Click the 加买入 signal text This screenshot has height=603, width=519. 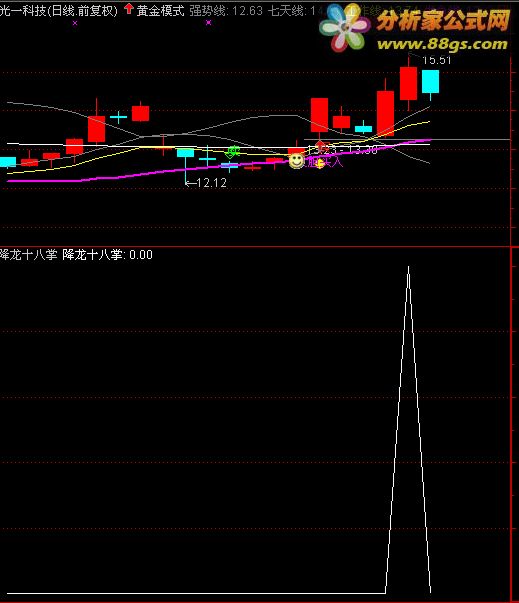(325, 162)
